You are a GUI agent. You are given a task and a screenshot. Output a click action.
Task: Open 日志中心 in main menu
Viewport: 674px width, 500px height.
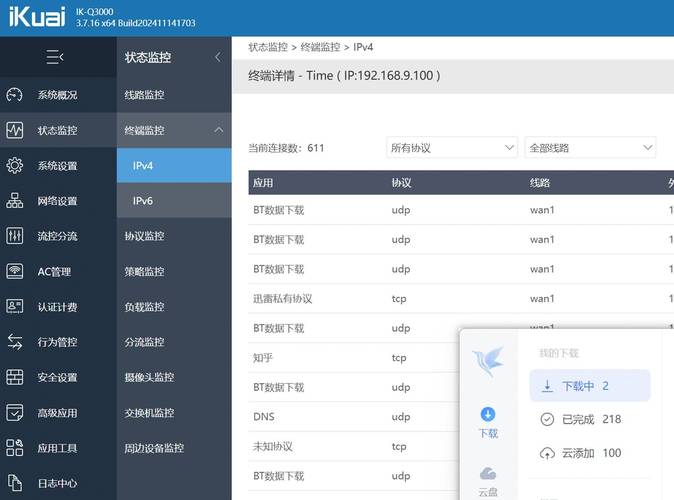pos(58,483)
